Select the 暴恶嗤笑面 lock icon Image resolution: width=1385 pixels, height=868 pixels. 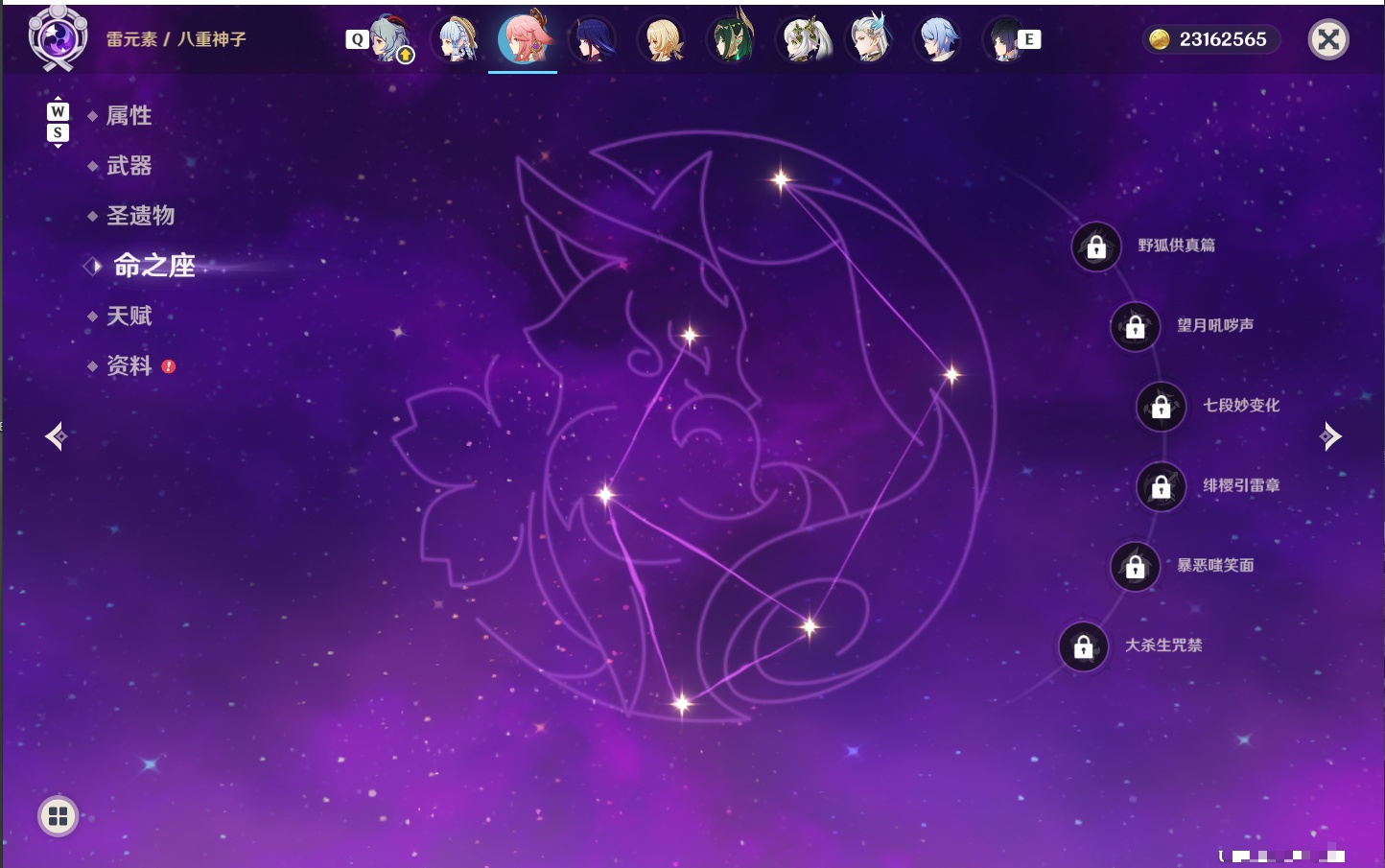[x=1136, y=567]
